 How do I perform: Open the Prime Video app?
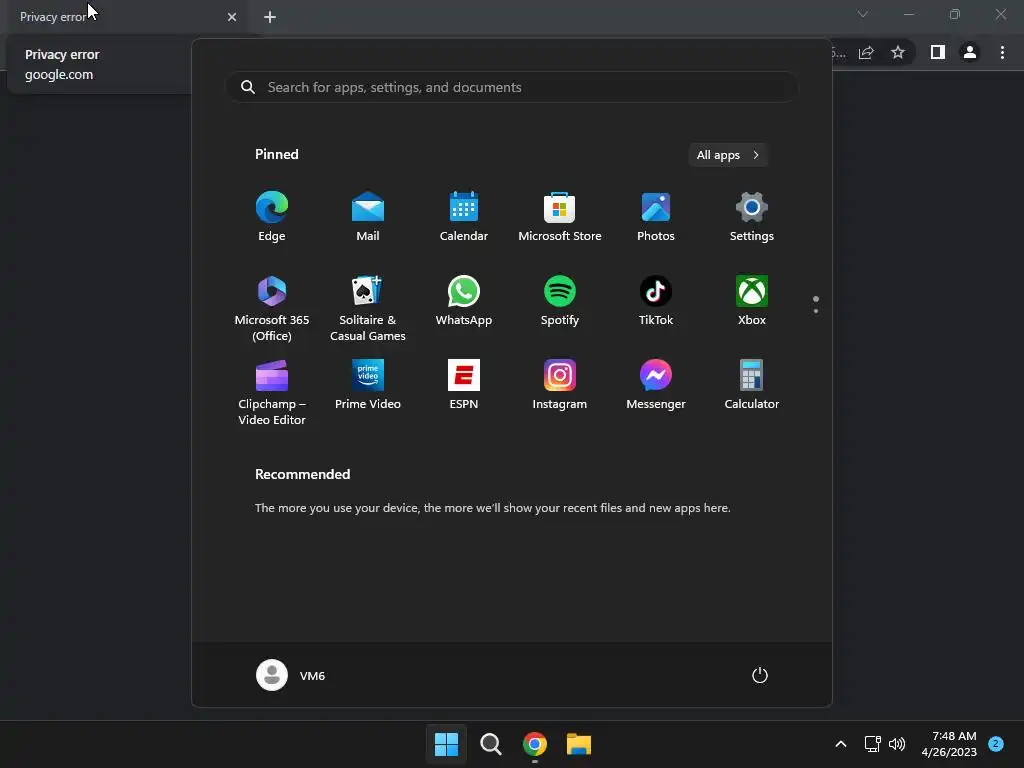(x=368, y=384)
